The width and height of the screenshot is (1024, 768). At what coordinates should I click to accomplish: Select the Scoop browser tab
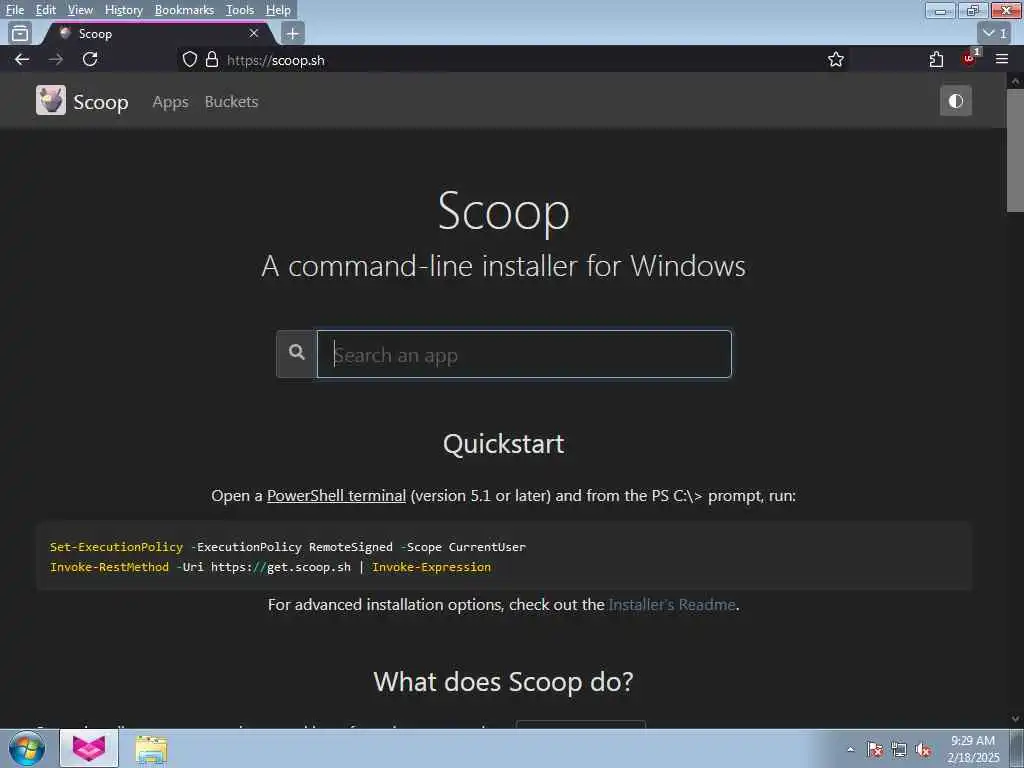[x=157, y=33]
